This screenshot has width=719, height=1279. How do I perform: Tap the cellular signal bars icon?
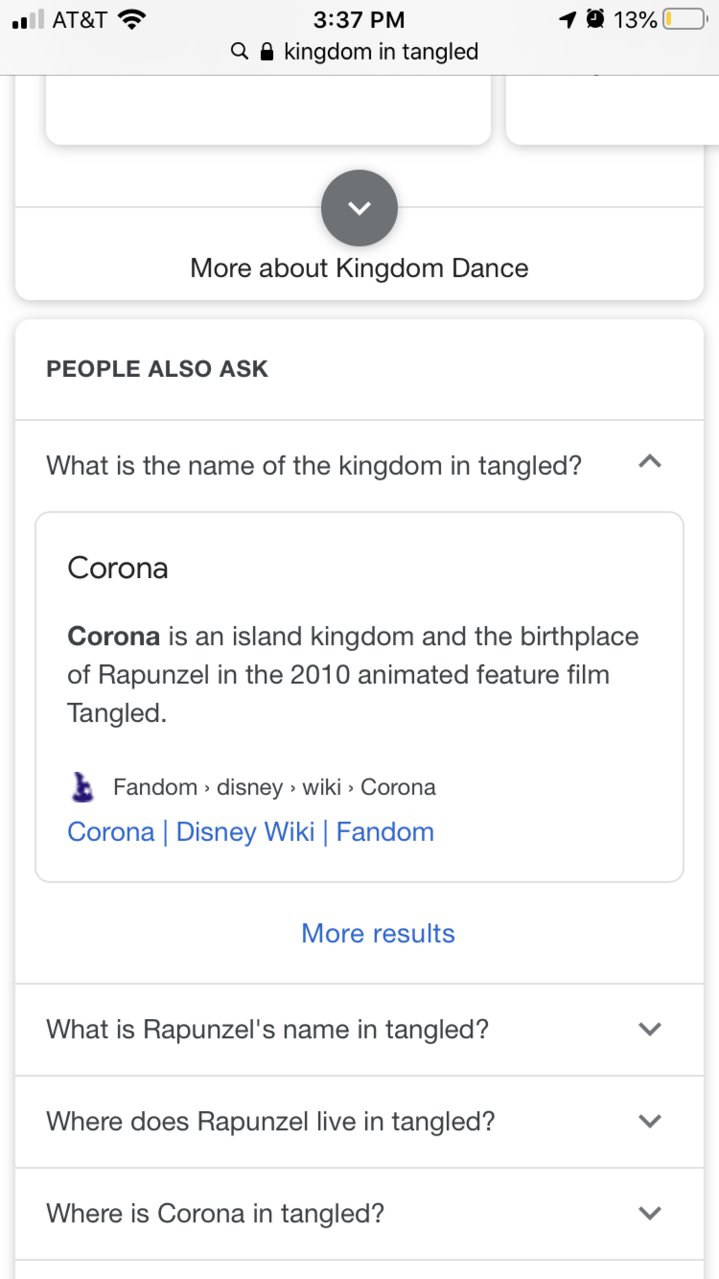click(x=26, y=20)
